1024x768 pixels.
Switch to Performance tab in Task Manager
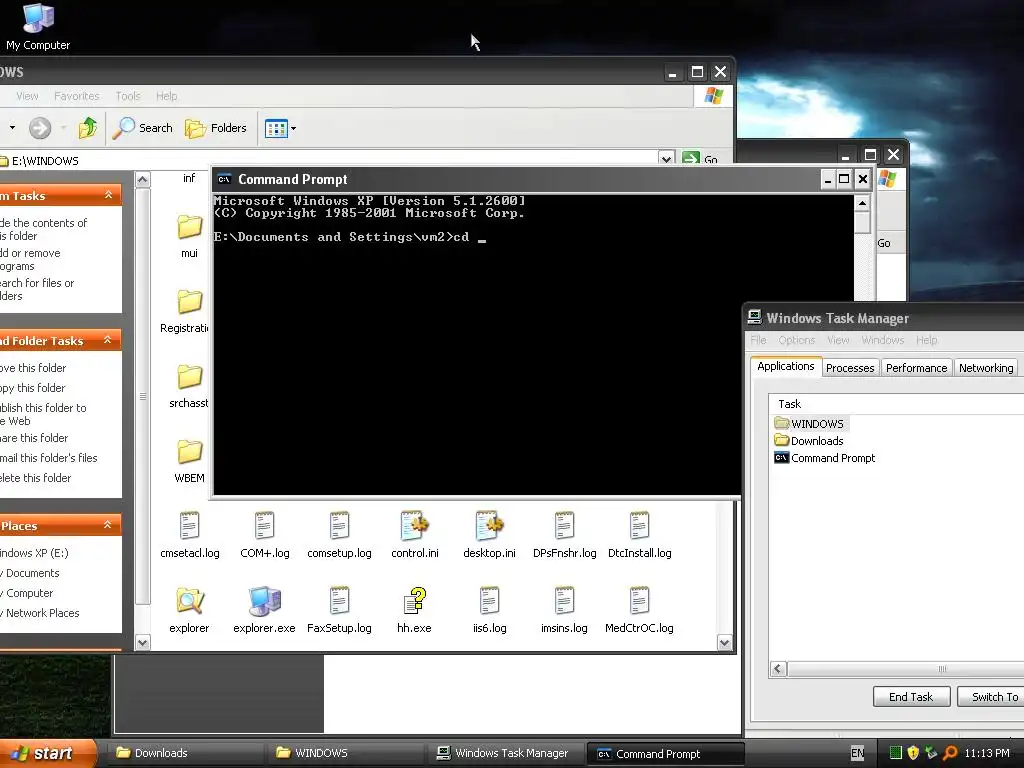click(916, 368)
